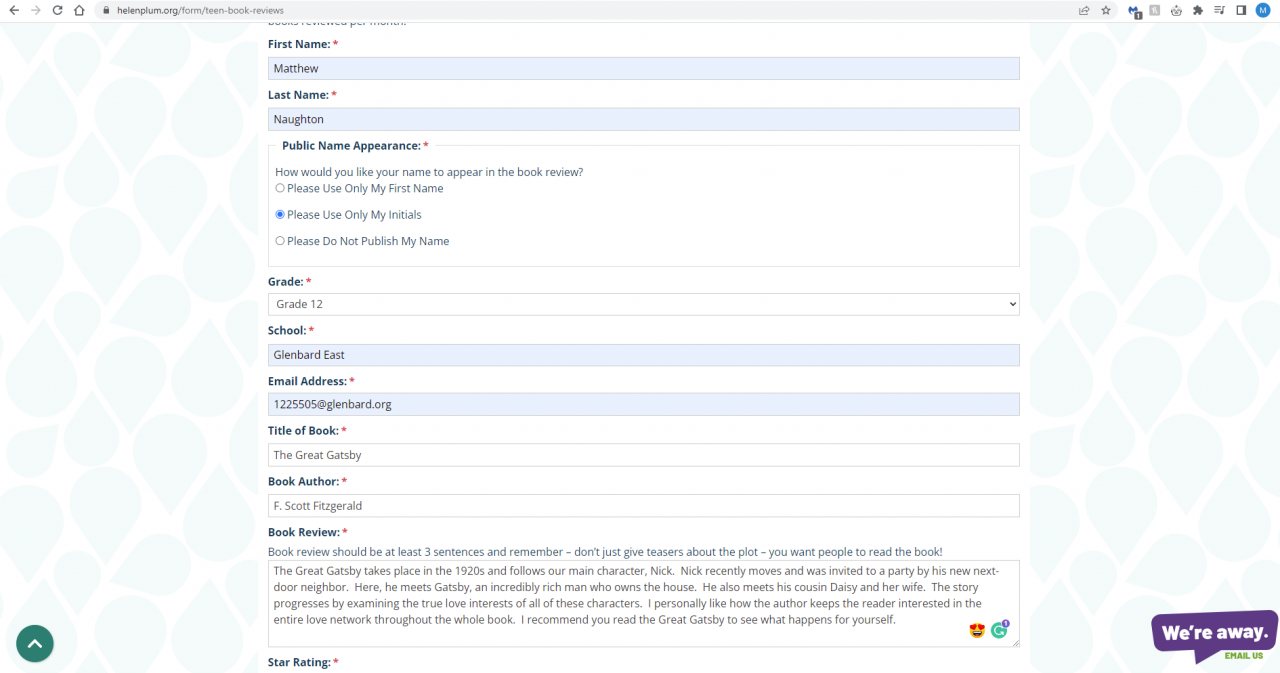Click the Email Address label

(x=311, y=381)
